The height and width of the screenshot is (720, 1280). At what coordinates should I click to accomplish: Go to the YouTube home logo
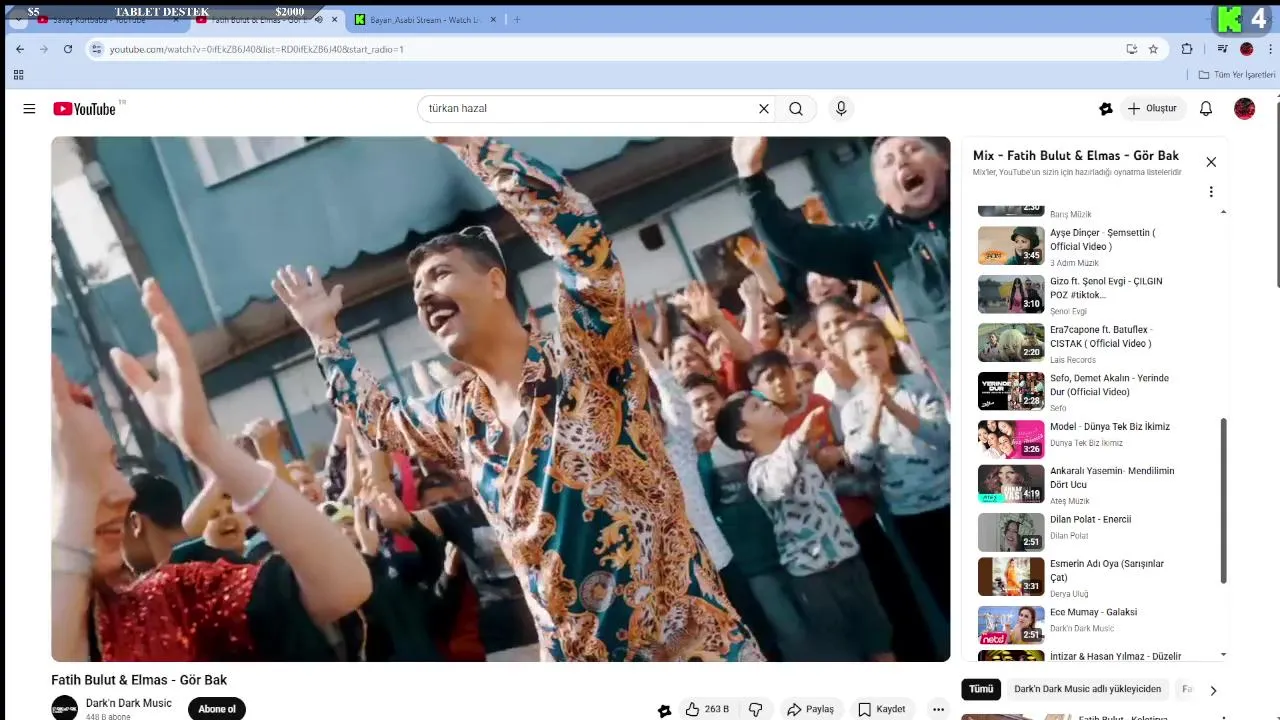85,109
